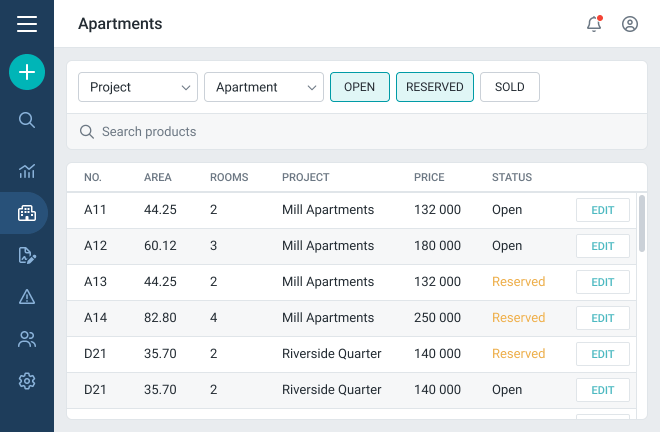Open the contracts document-edit sidebar icon

(27, 256)
